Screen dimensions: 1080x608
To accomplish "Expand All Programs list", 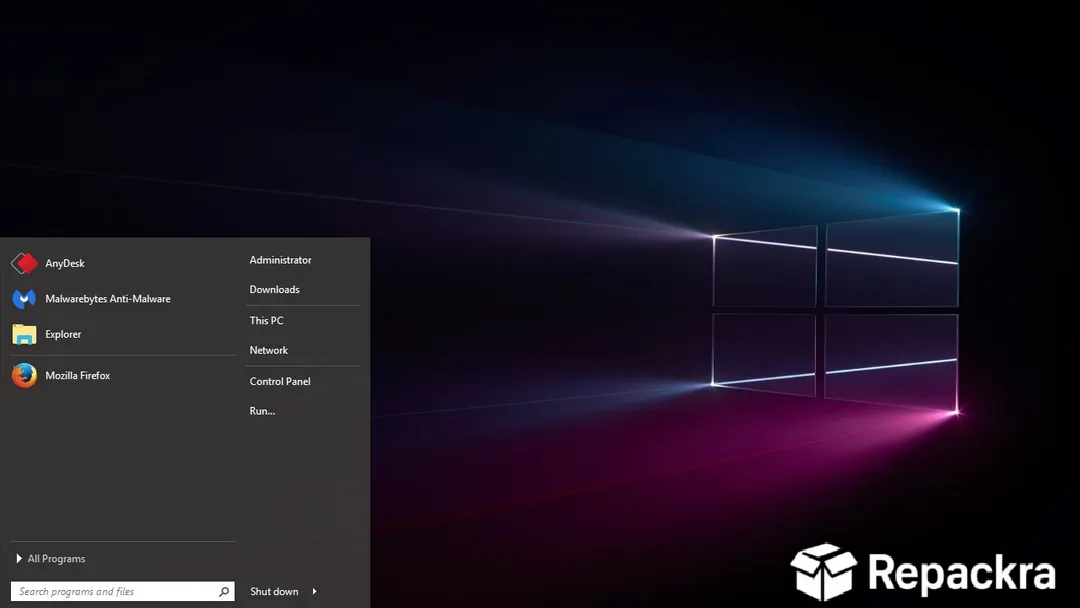I will [x=50, y=558].
